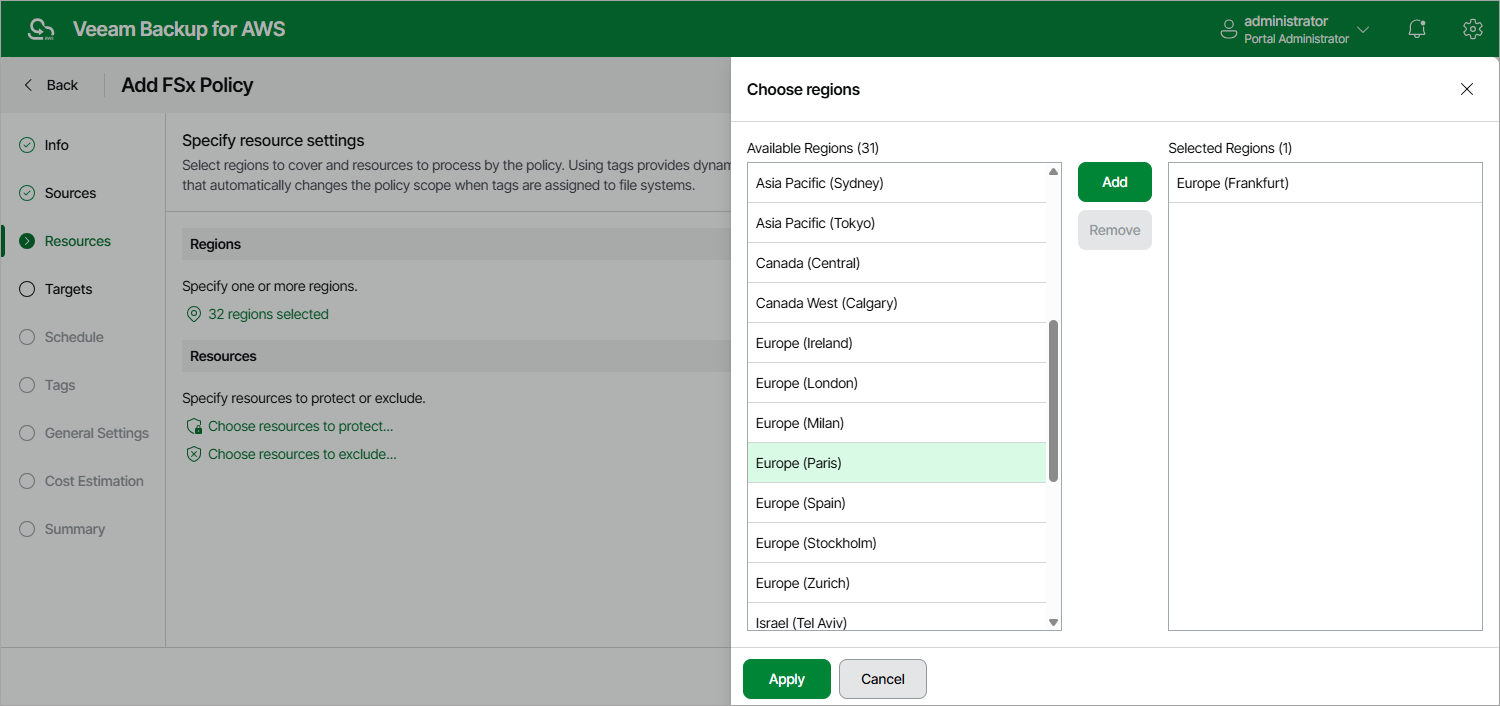Open the settings gear icon
Screen dimensions: 1500x706
click(1472, 29)
